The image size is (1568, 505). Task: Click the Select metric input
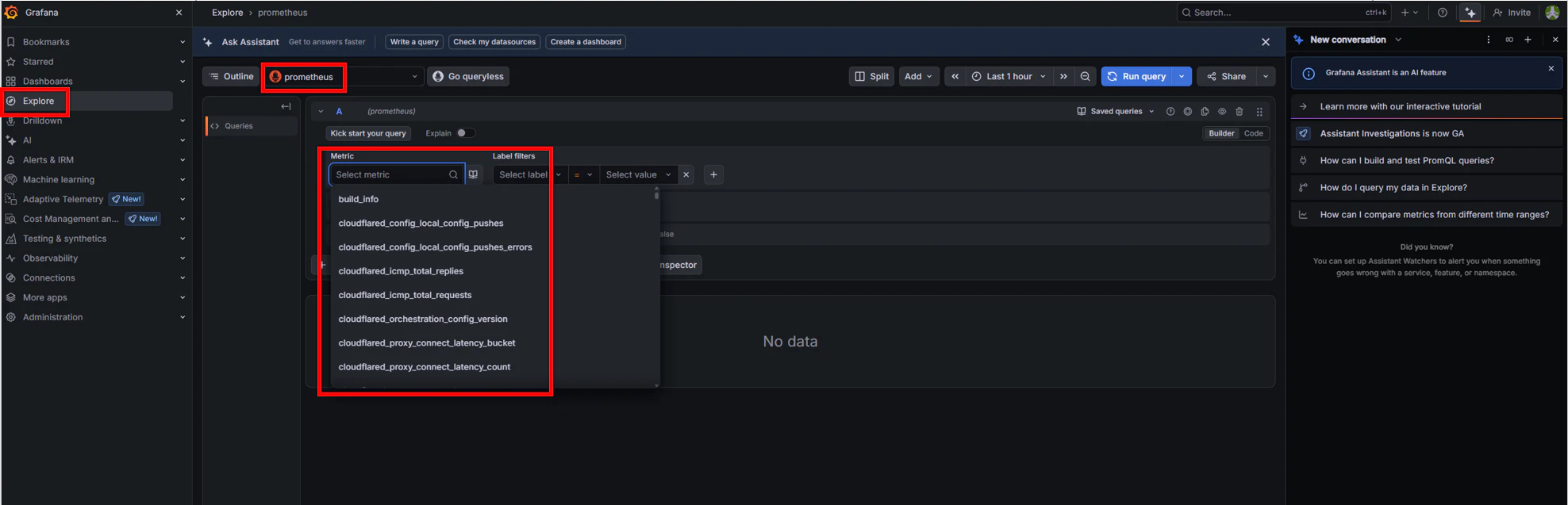tap(396, 174)
